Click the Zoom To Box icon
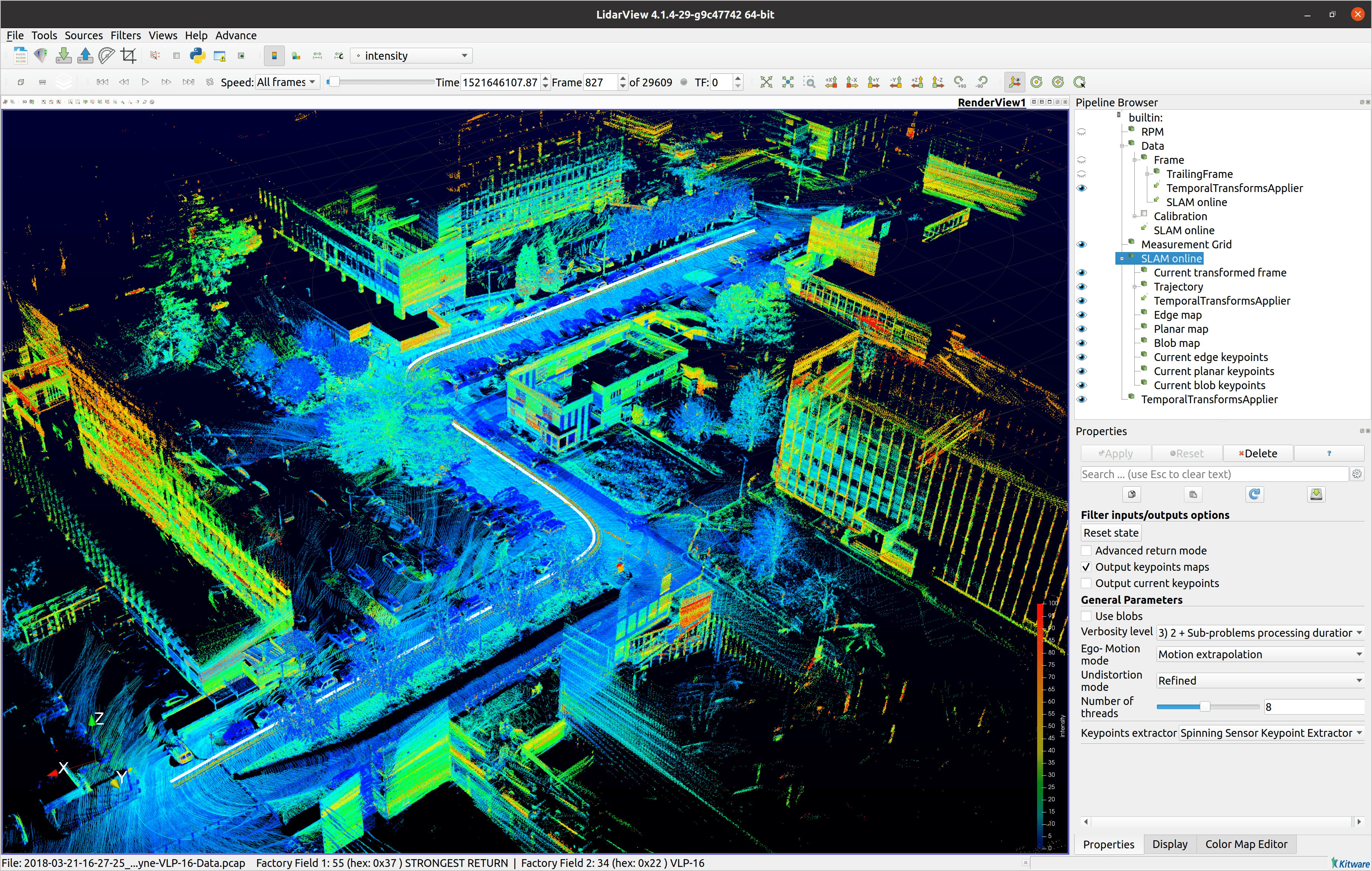This screenshot has height=871, width=1372. [x=809, y=82]
